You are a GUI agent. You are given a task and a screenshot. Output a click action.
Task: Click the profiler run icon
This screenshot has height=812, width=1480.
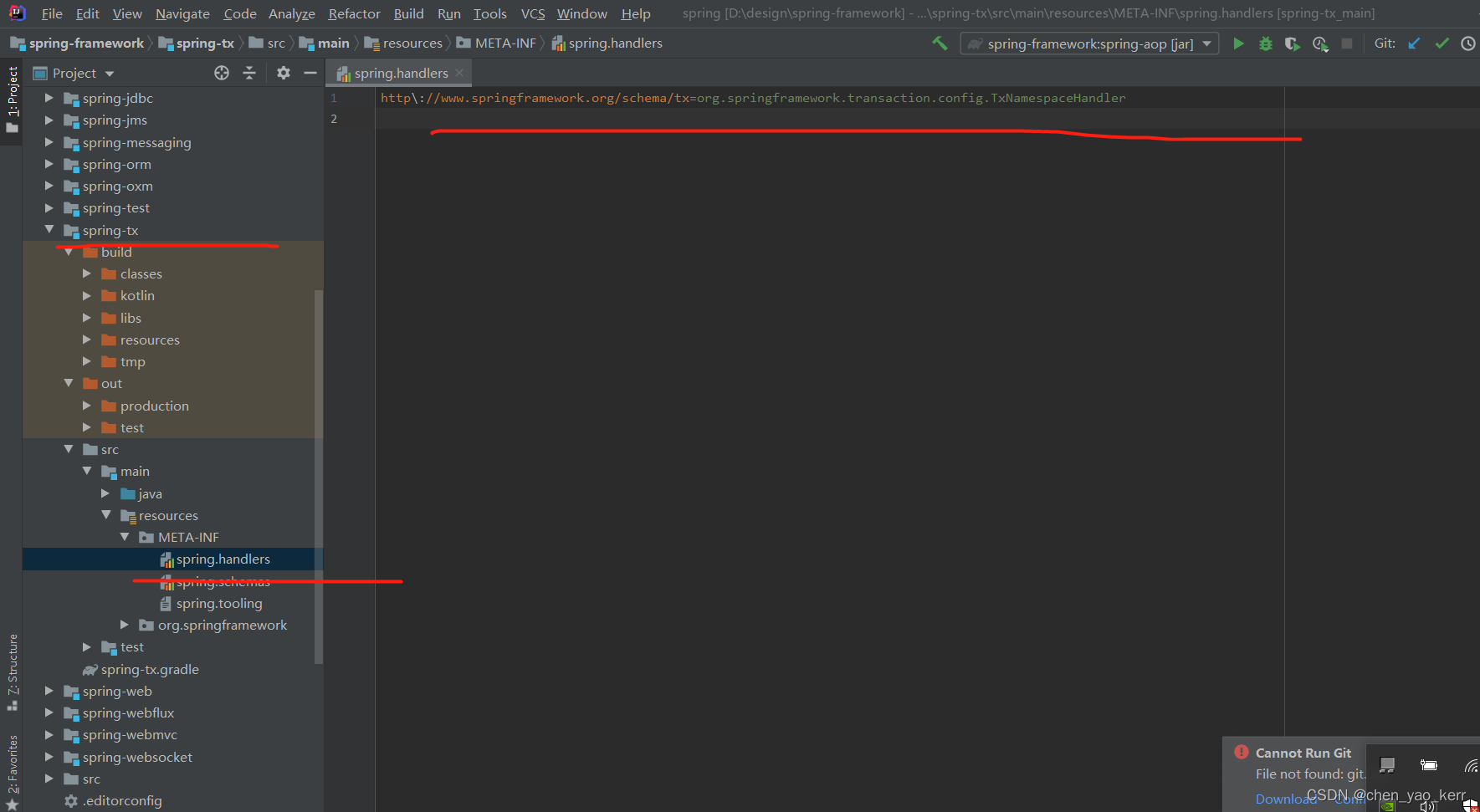click(x=1320, y=43)
